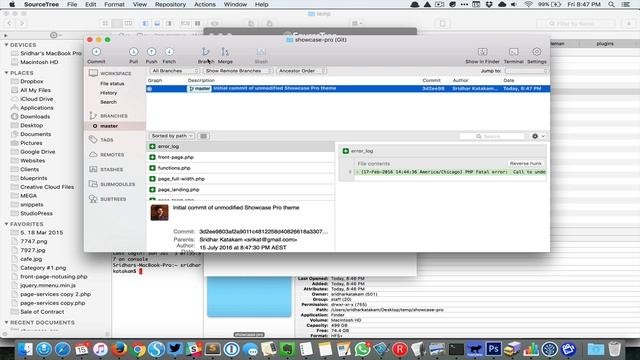Expand the Tags sidebar section
The image size is (640, 360).
tap(107, 140)
